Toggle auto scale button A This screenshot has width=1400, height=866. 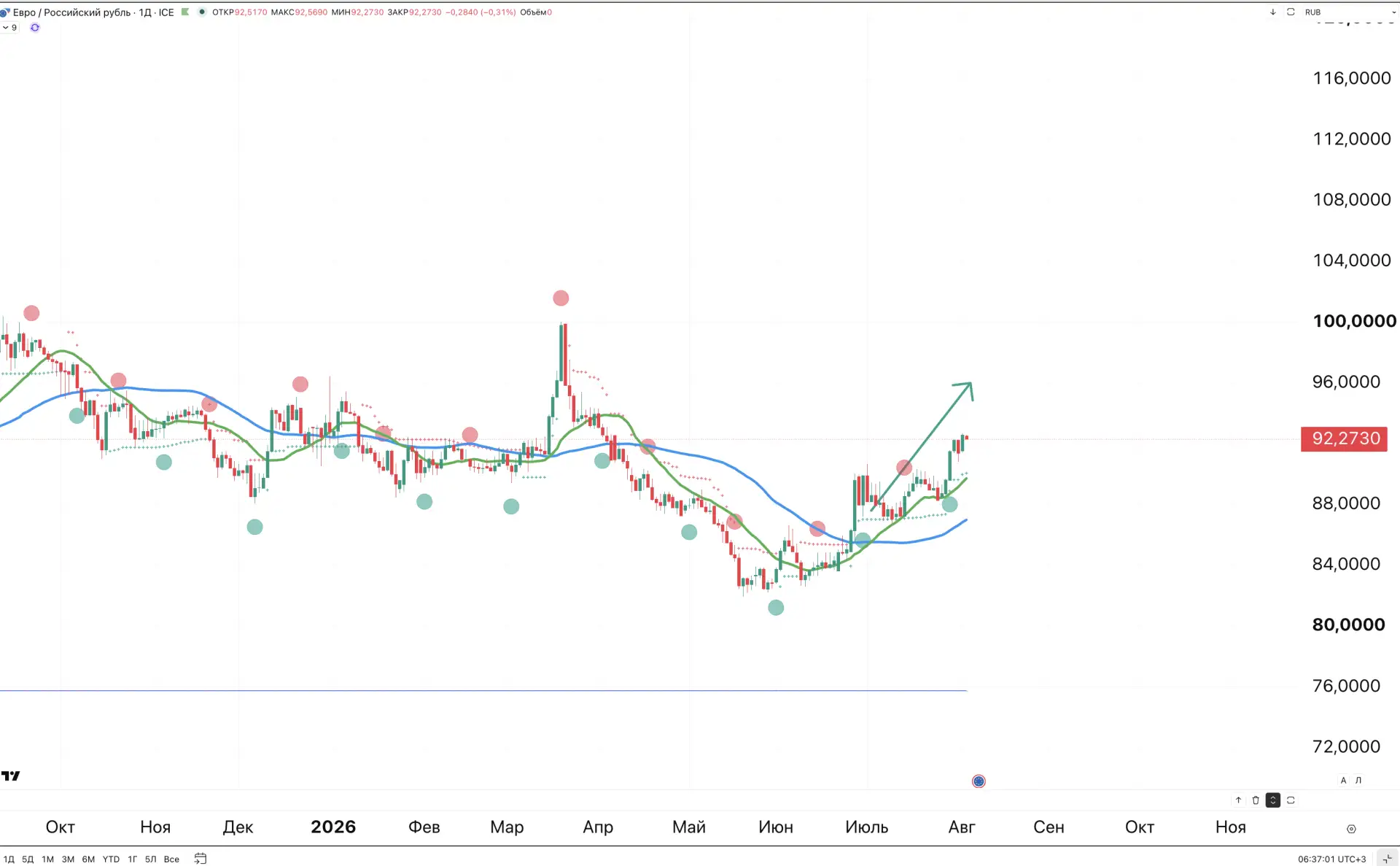click(x=1343, y=780)
